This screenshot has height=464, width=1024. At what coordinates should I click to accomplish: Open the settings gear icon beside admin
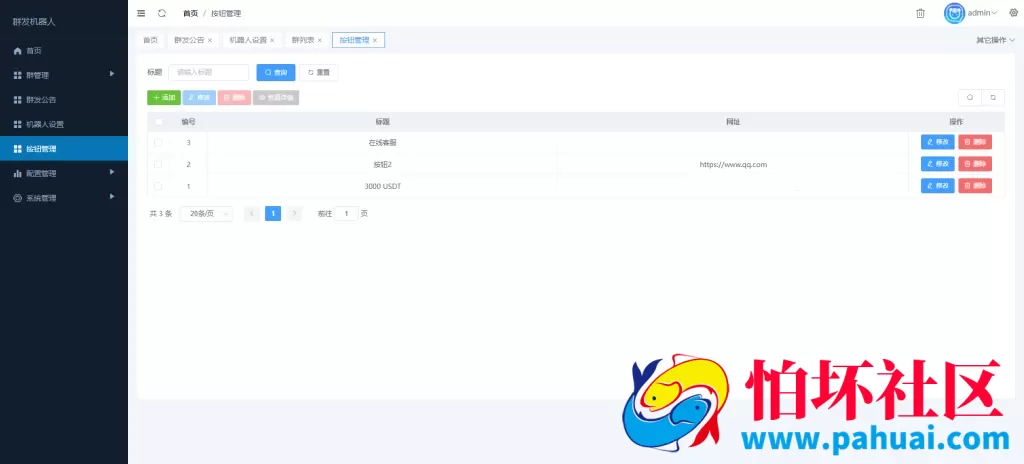click(x=1012, y=13)
